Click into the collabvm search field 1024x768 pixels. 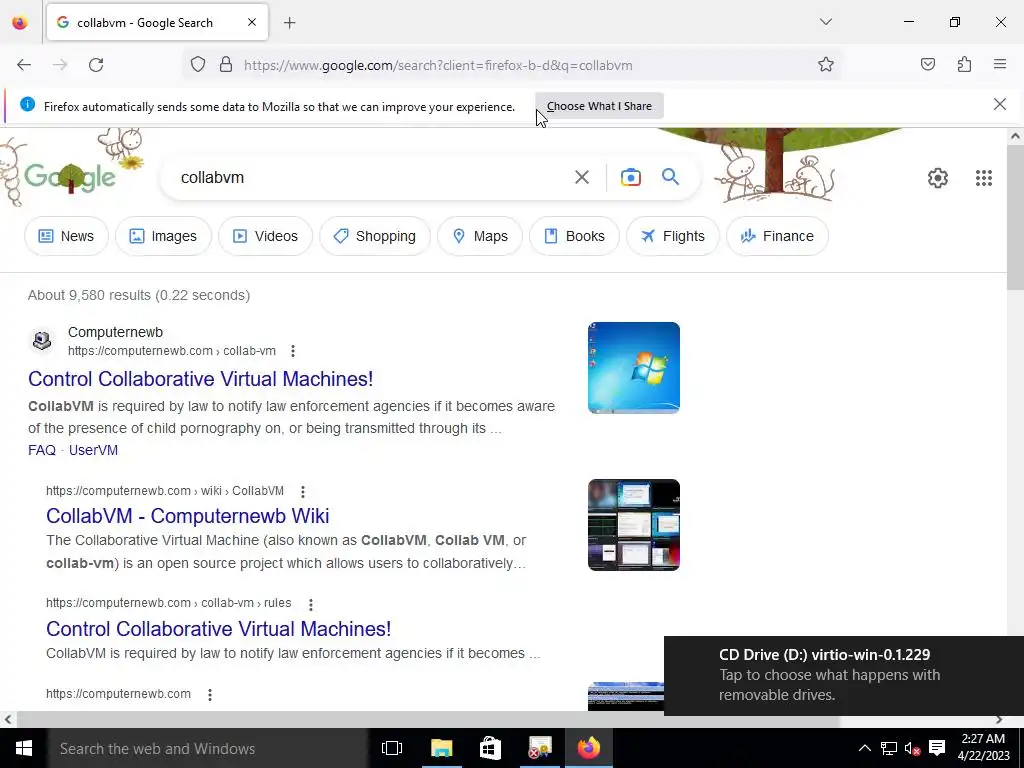tap(372, 177)
